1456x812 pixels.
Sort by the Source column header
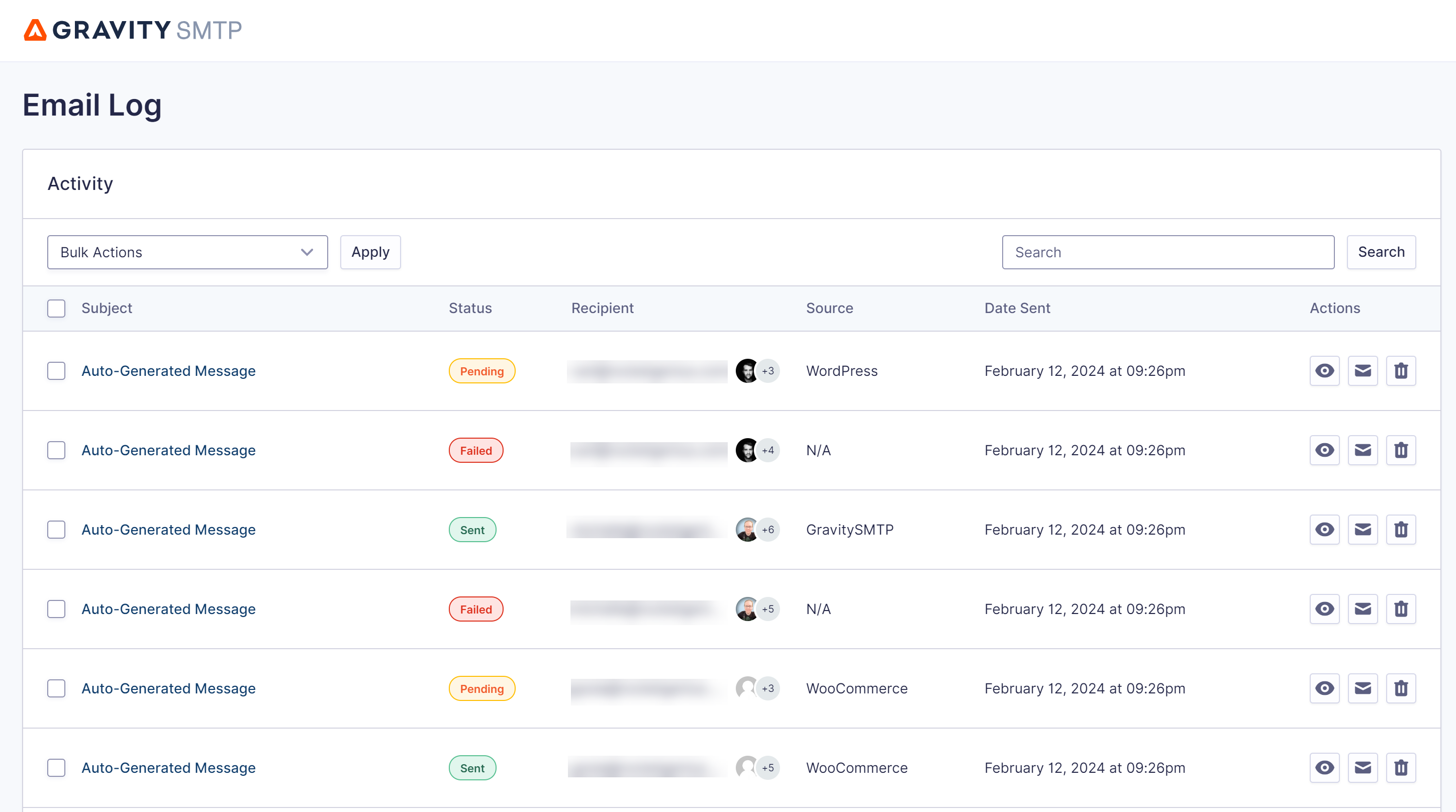pos(830,309)
